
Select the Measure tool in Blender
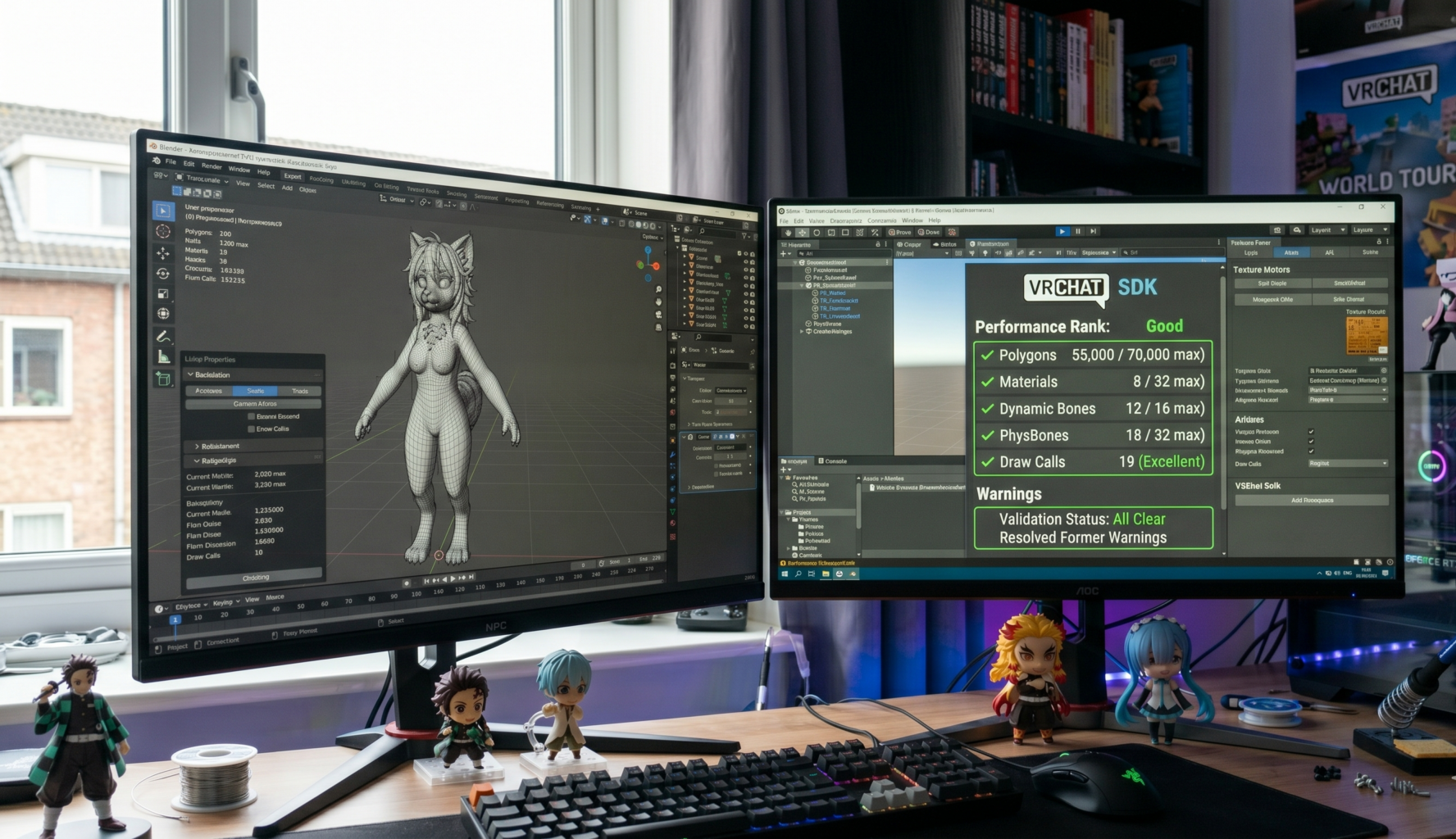(163, 356)
